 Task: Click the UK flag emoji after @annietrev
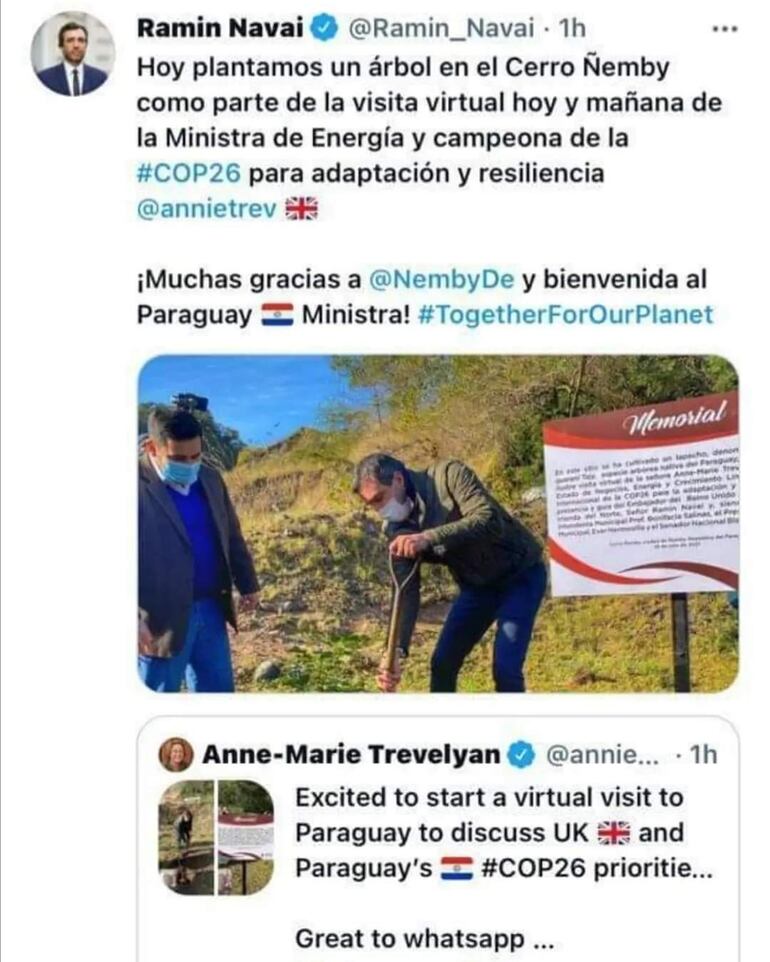coord(302,209)
